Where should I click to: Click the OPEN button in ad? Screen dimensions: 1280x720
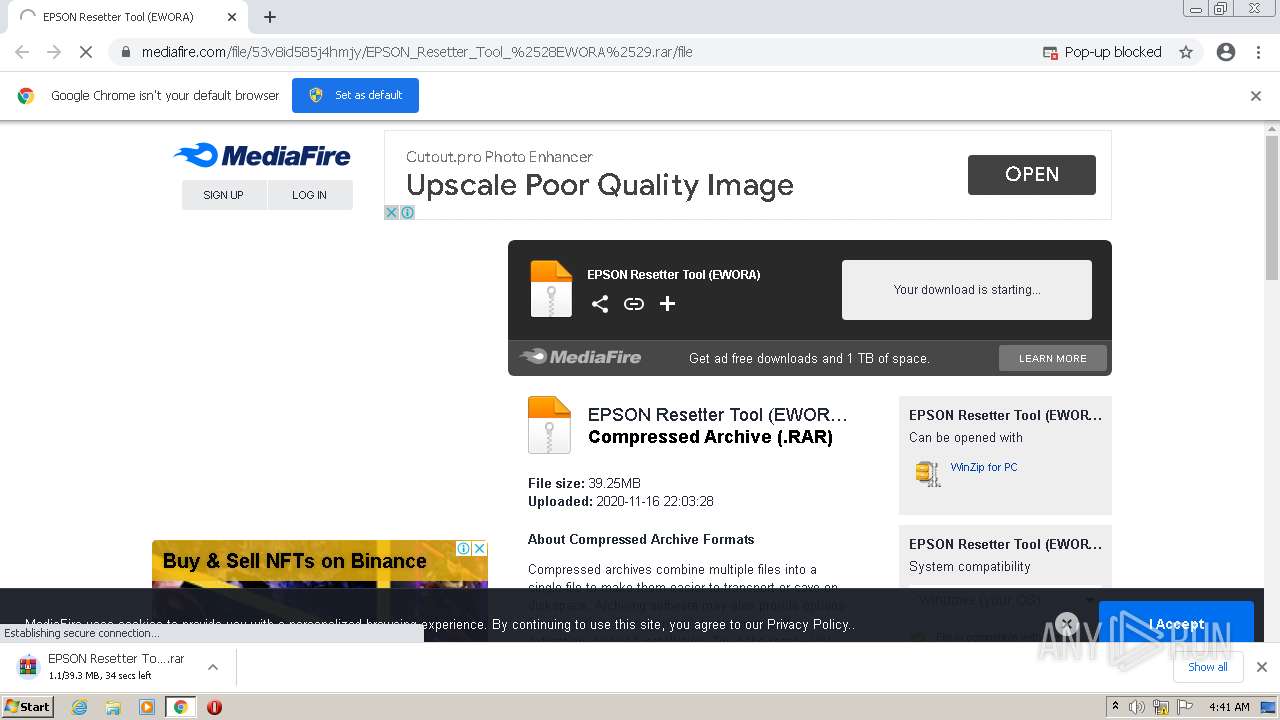[1032, 175]
